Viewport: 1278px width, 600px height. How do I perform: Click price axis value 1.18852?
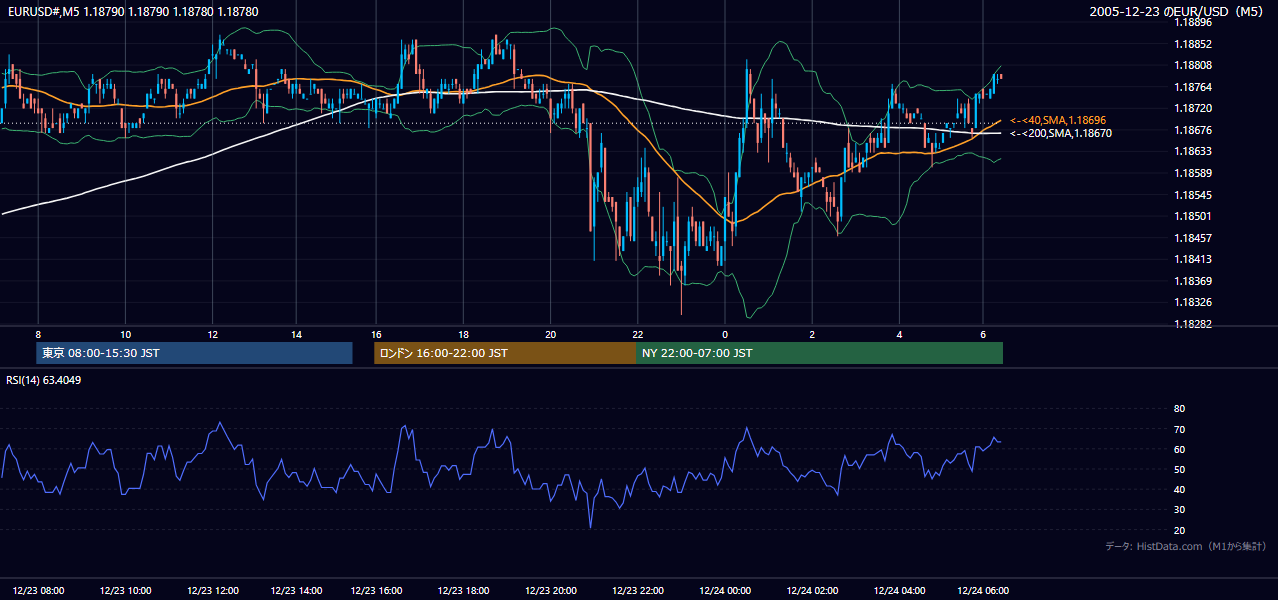point(1193,44)
